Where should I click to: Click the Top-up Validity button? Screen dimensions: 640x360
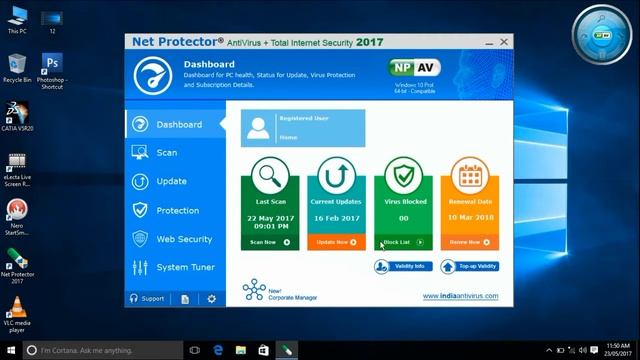(x=470, y=267)
